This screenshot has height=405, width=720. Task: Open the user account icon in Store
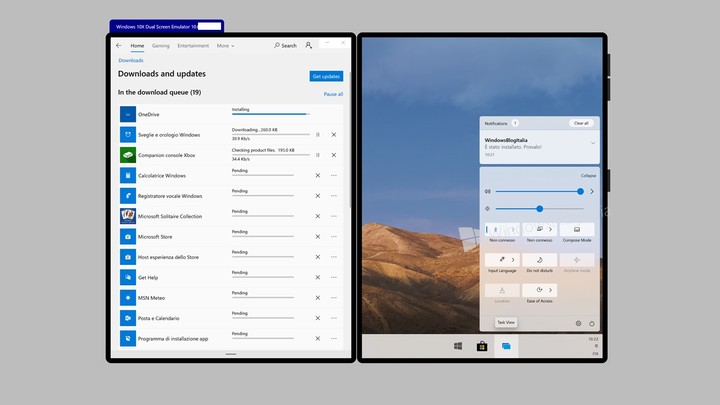(x=309, y=45)
